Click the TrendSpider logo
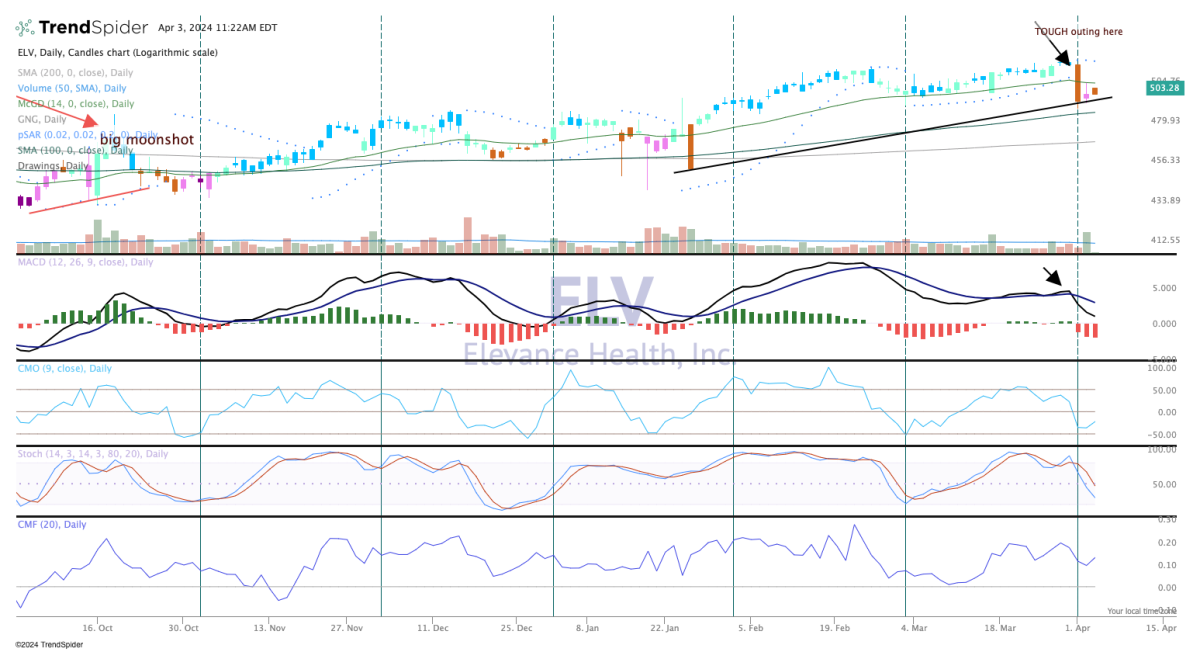This screenshot has width=1200, height=652. 80,27
